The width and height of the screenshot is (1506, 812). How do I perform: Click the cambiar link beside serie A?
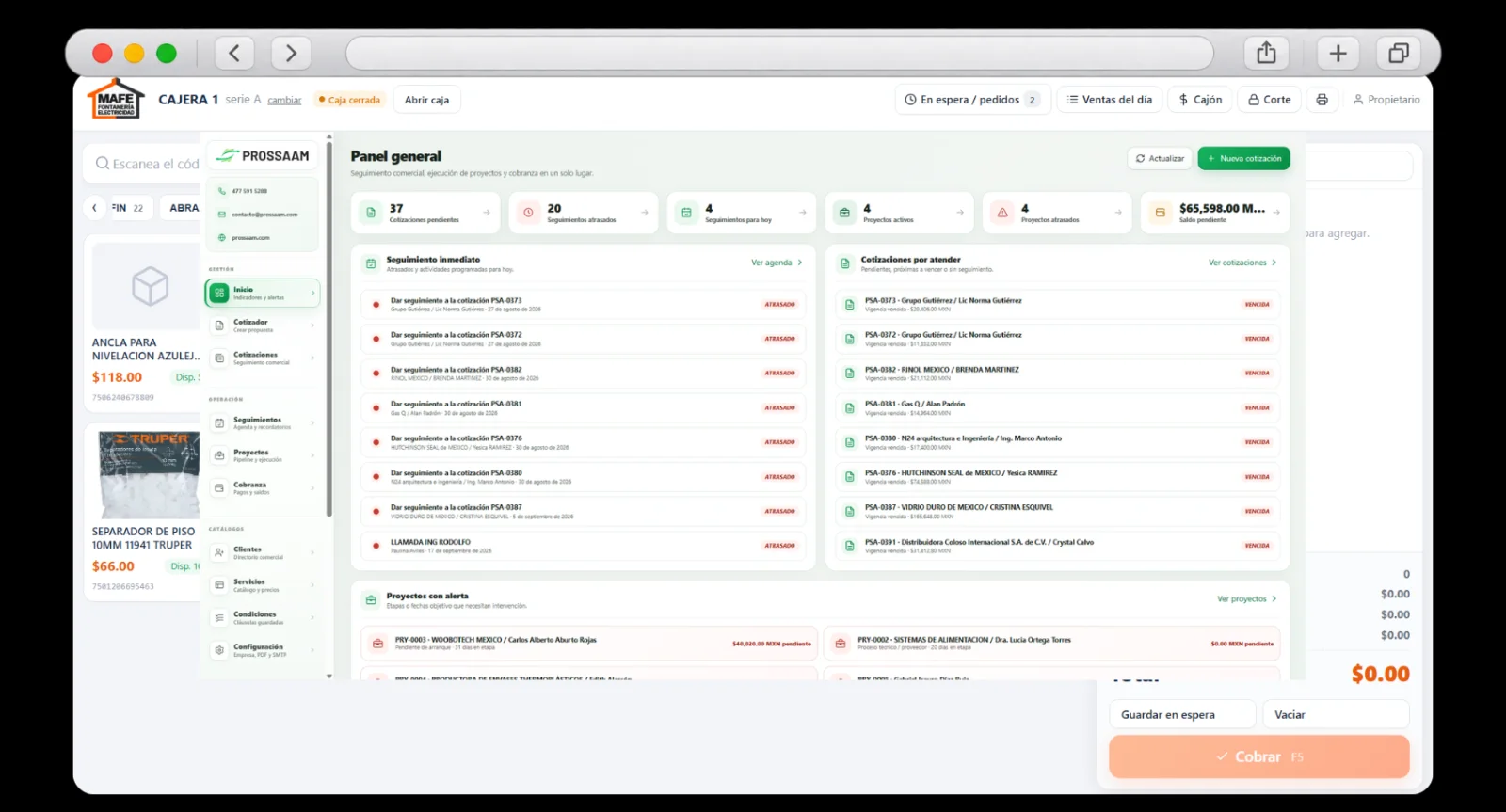(284, 100)
